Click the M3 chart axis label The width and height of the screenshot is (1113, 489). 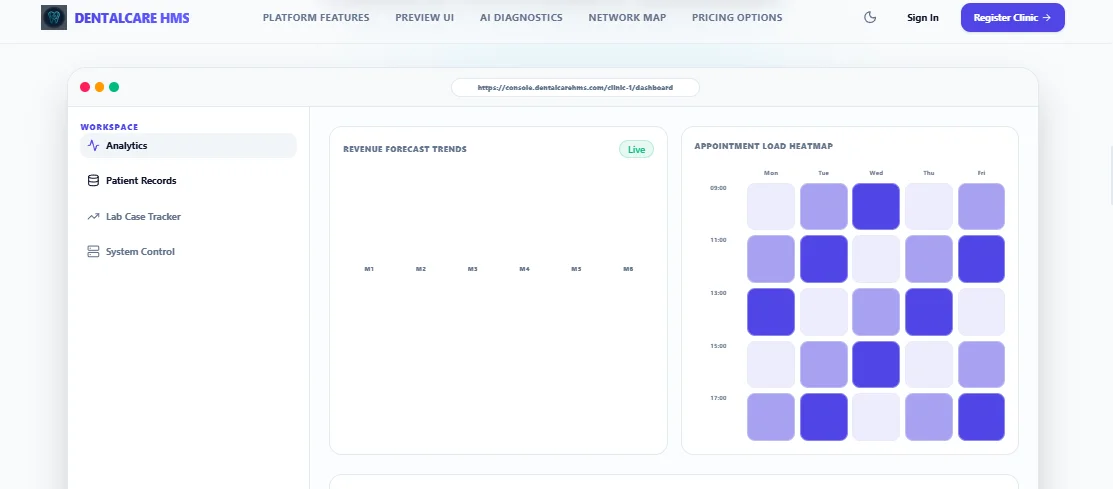coord(473,270)
